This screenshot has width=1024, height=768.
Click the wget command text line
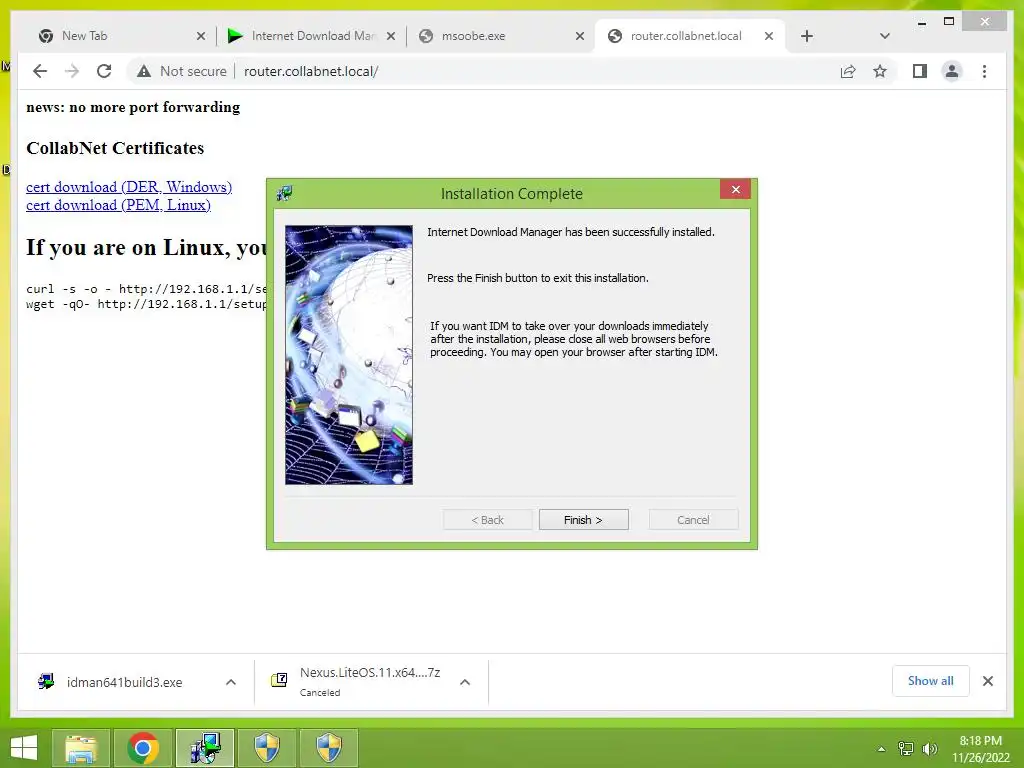click(146, 304)
